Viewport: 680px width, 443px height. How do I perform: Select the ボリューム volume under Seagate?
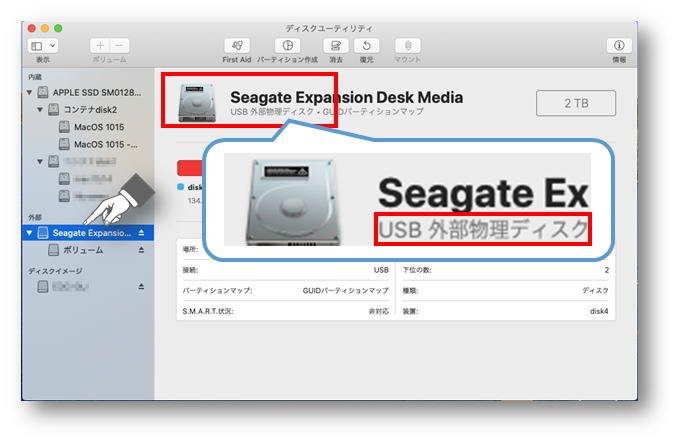point(88,250)
